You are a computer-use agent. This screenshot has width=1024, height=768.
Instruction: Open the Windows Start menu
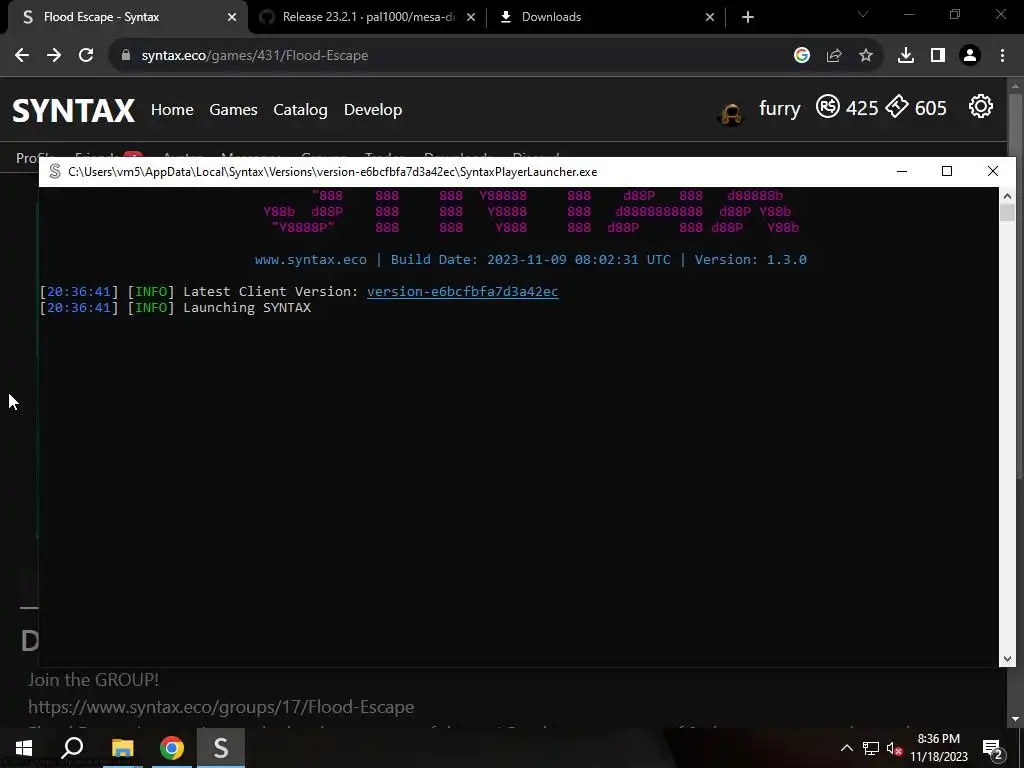click(x=24, y=748)
